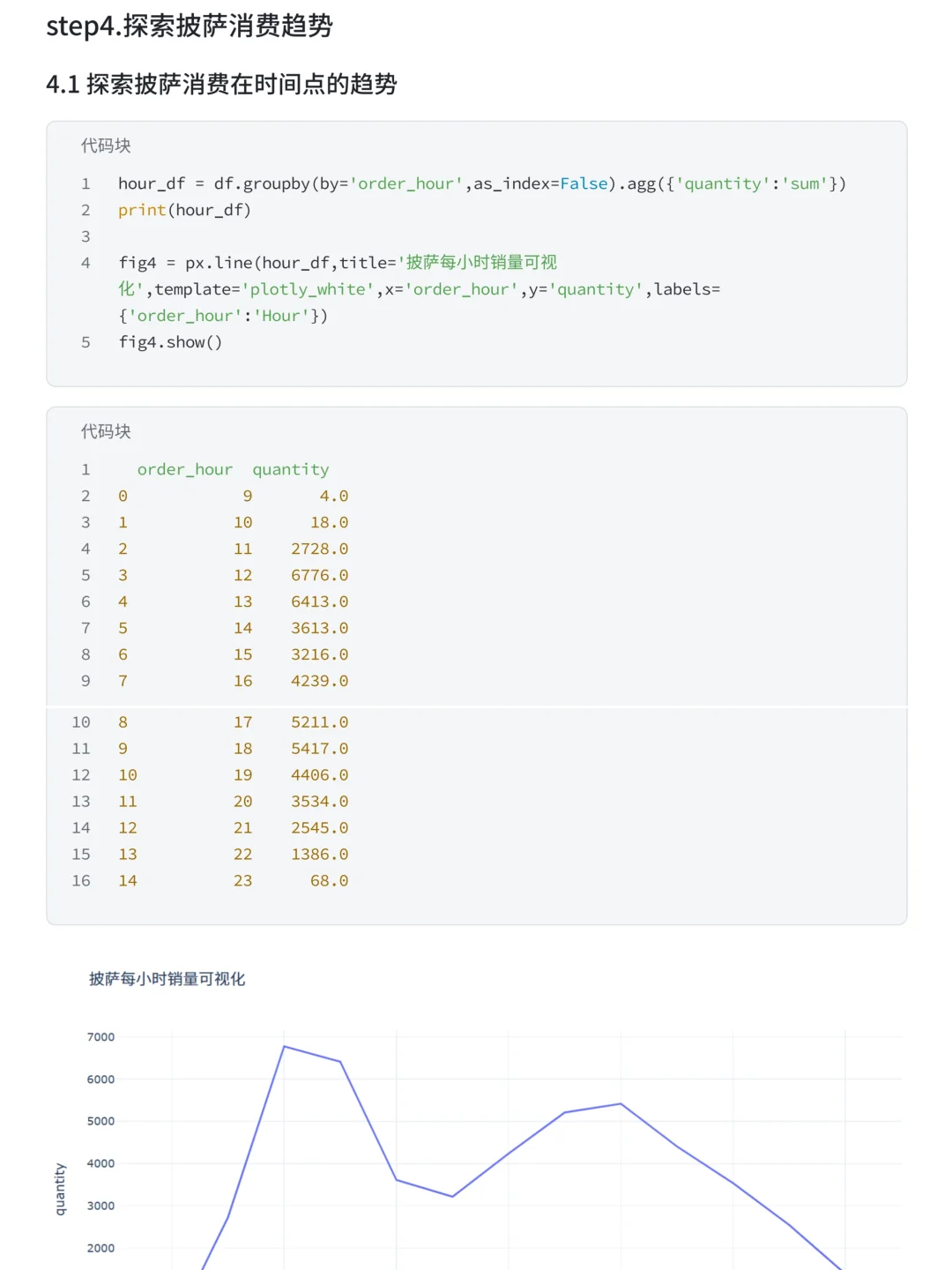Screen dimensions: 952x1270
Task: Click the second peak near 5400 on chart
Action: [621, 1103]
